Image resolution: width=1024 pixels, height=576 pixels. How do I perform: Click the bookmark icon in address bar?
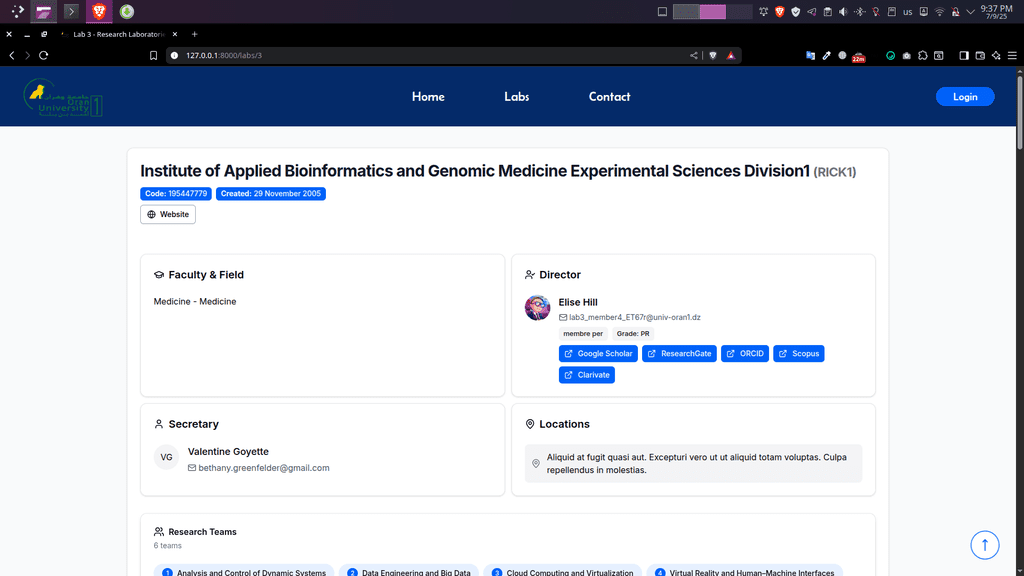tap(154, 56)
